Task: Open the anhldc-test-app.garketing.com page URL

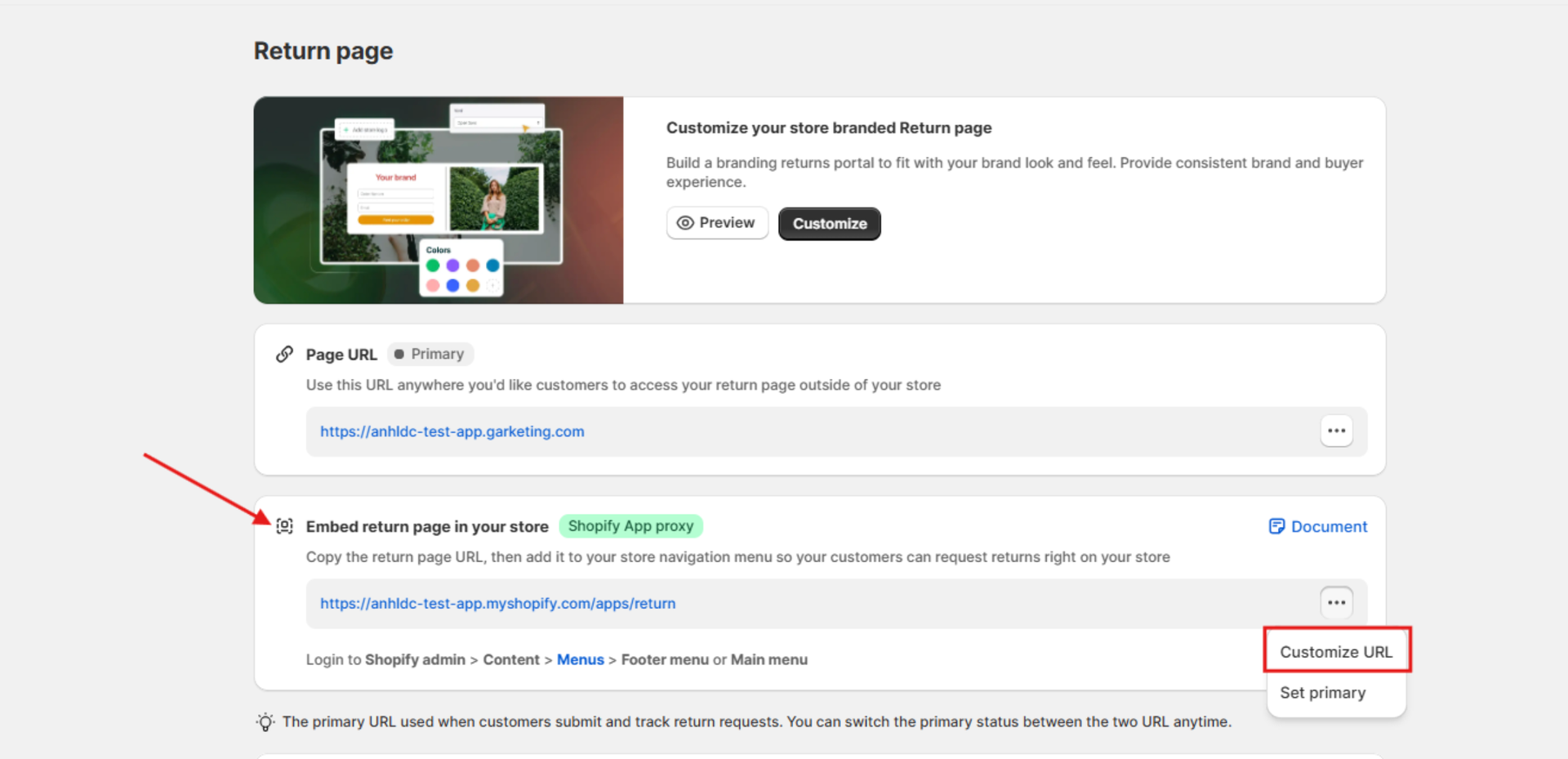Action: click(452, 431)
